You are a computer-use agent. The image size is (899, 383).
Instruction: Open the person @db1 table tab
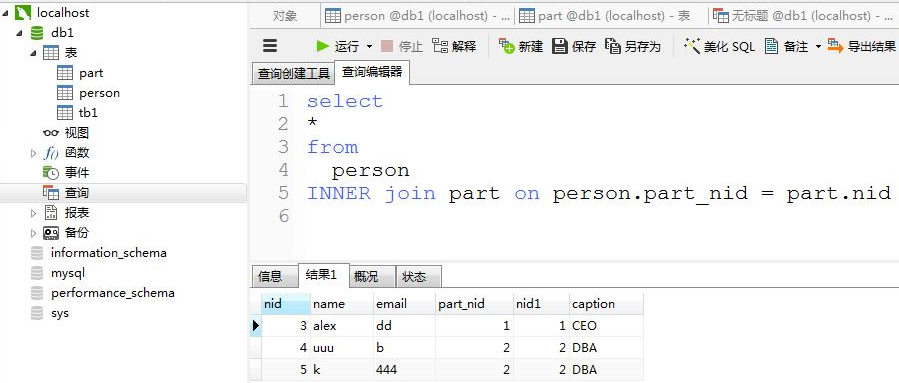417,16
